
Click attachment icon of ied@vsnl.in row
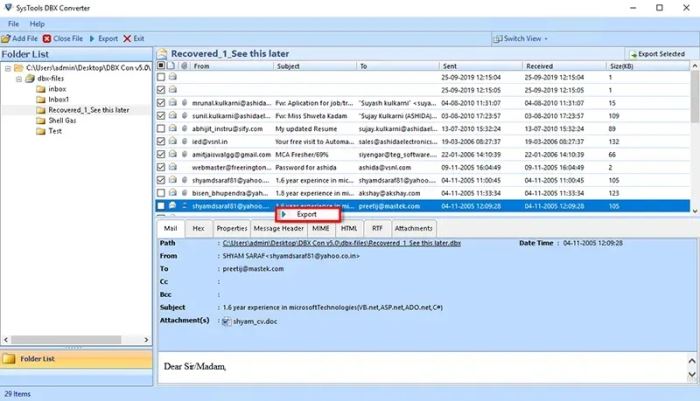point(184,142)
